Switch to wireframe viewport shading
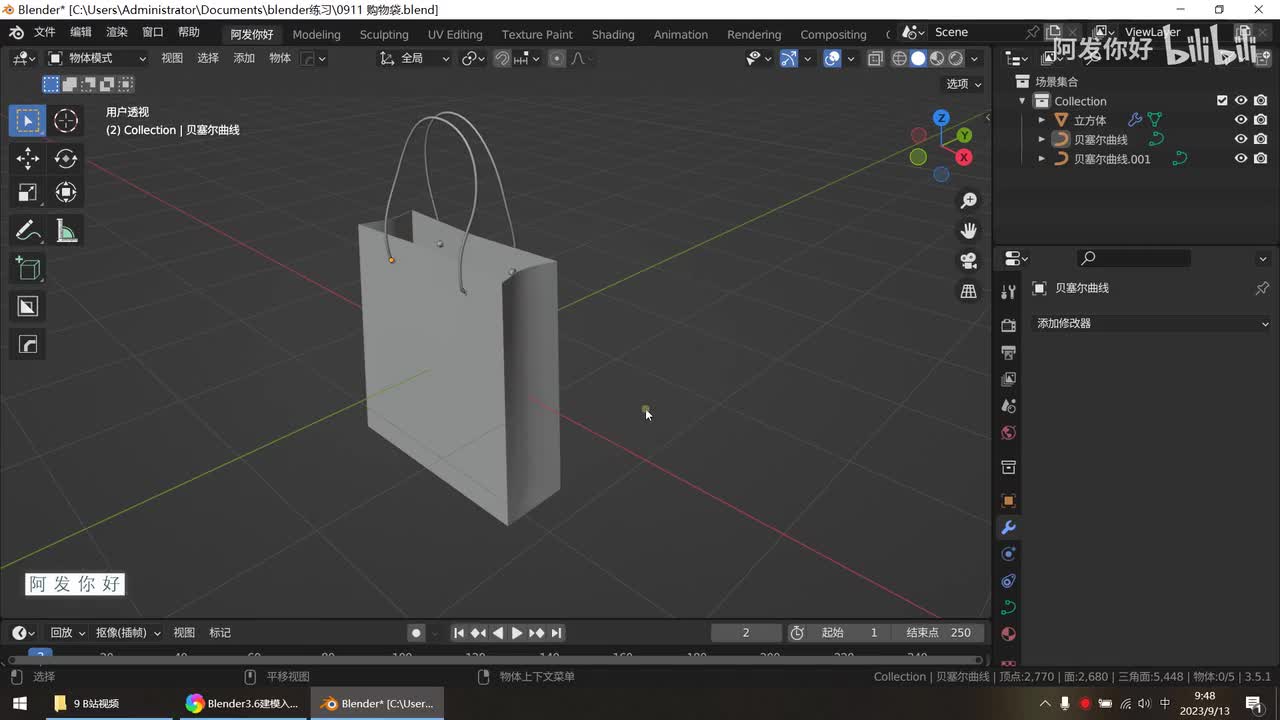This screenshot has width=1280, height=720. click(899, 58)
